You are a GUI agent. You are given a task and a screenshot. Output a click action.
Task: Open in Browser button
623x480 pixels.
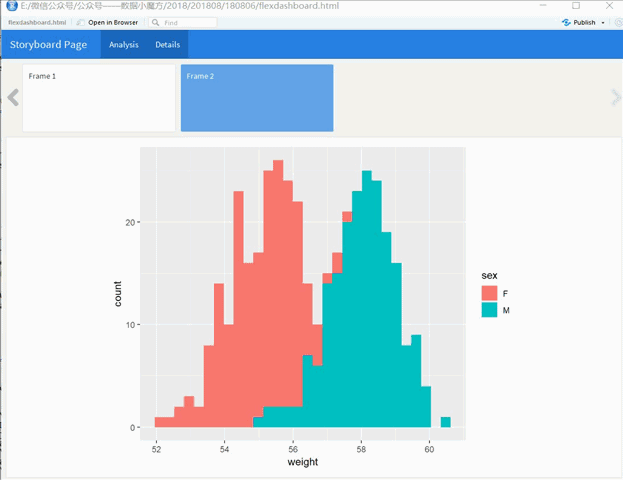(107, 23)
